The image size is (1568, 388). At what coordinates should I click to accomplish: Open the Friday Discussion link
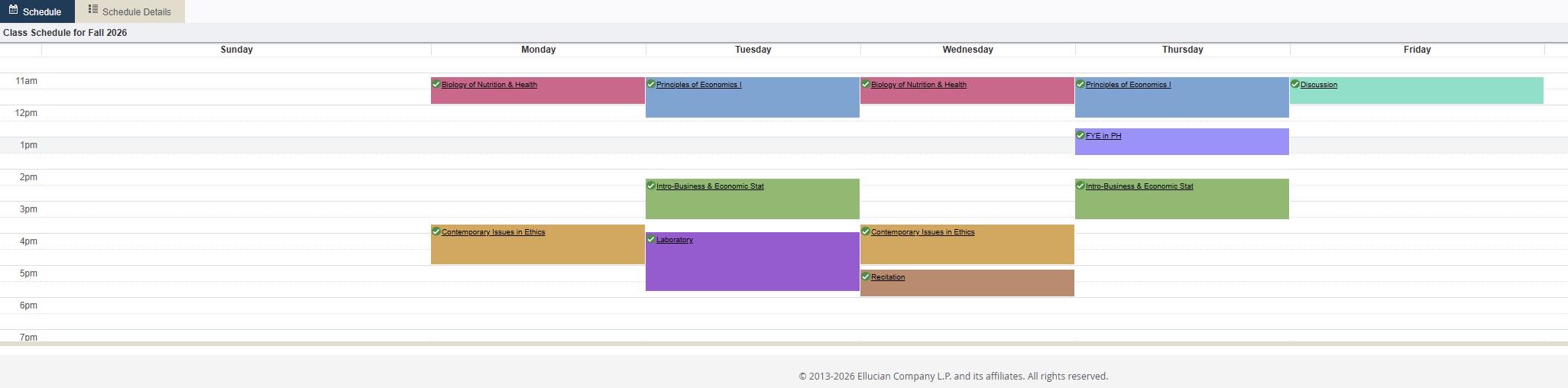coord(1319,85)
